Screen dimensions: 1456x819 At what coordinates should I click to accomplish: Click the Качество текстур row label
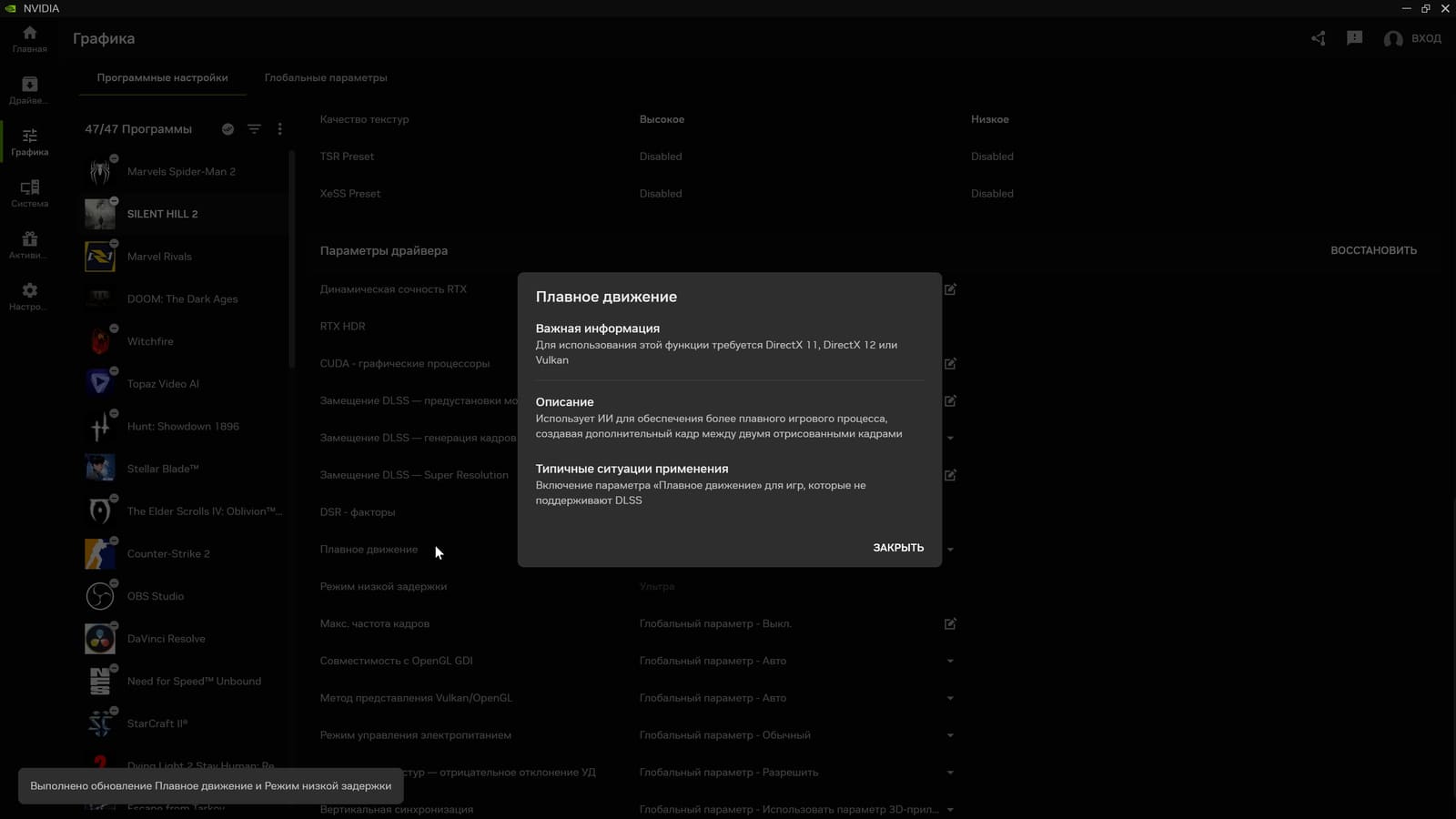[364, 119]
